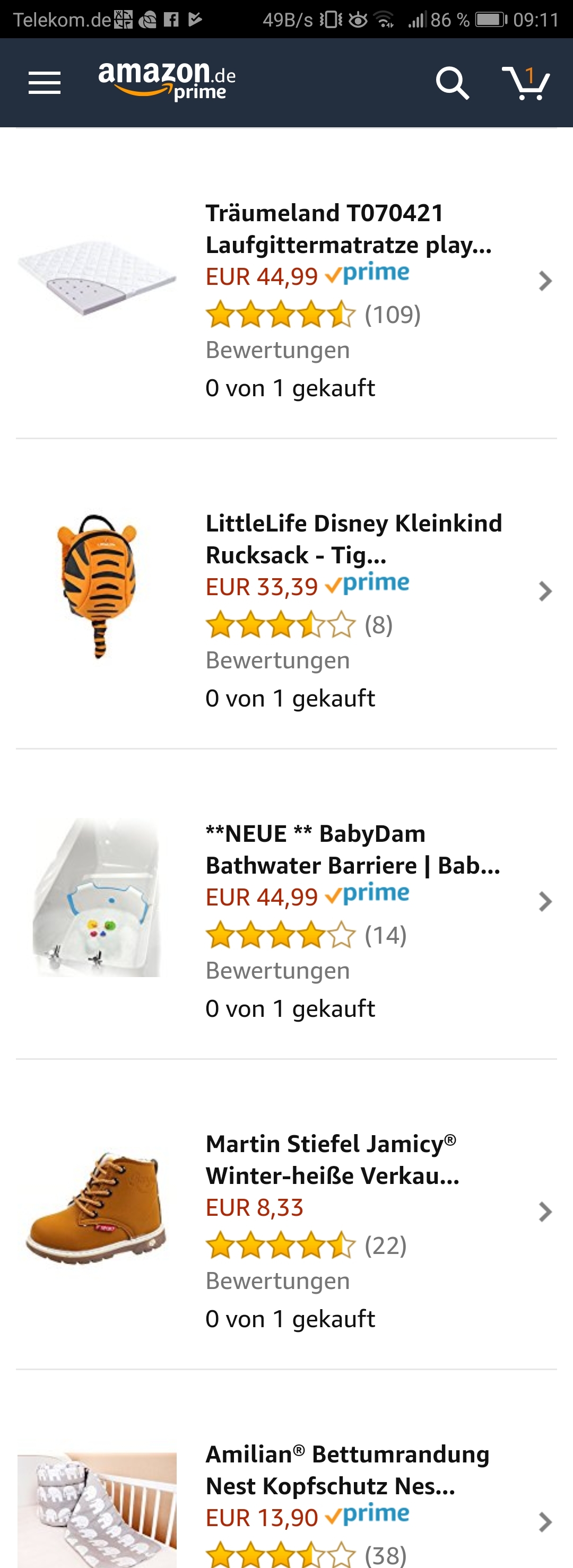Expand the Martin Stiefel Jamicy chevron
This screenshot has width=573, height=1568.
pos(545,1213)
